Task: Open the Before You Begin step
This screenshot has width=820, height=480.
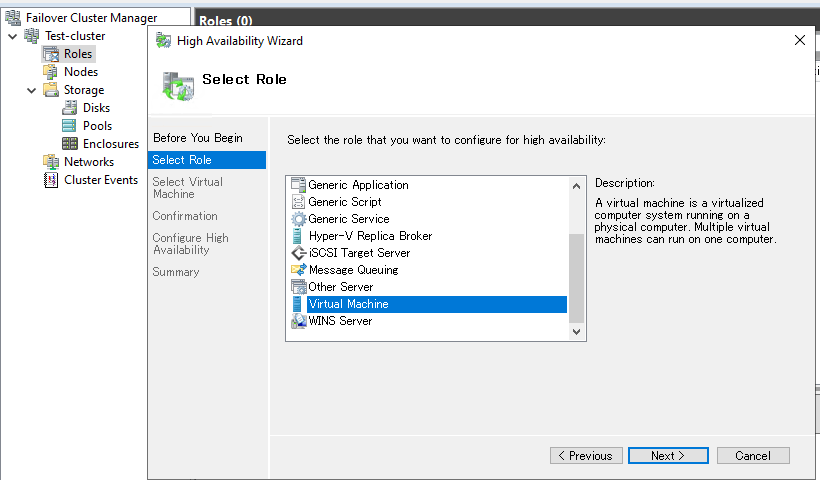Action: click(x=198, y=138)
